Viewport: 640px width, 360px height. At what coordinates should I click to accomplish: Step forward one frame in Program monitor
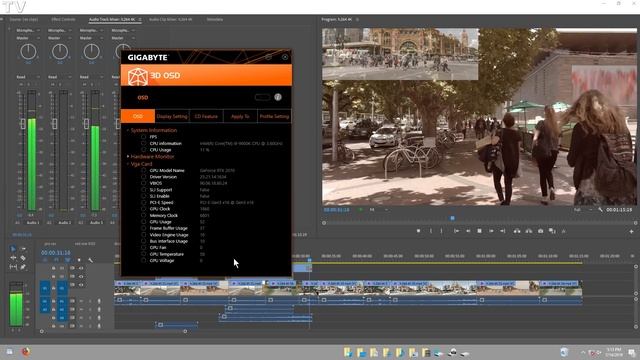(x=491, y=231)
